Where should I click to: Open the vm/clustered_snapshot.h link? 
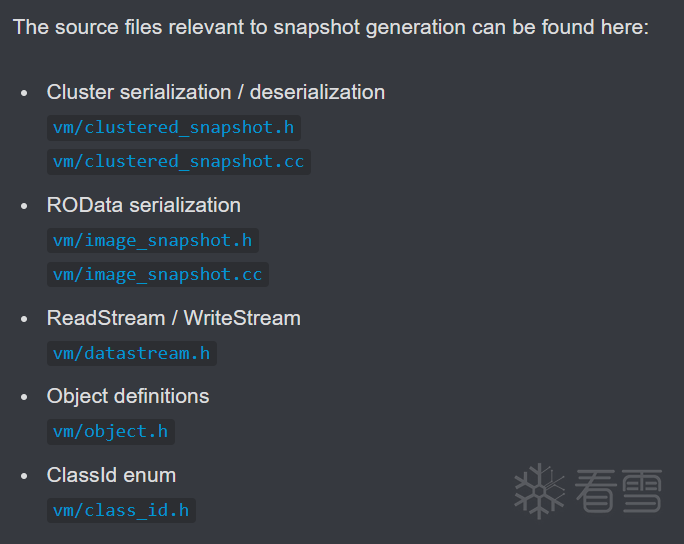174,128
